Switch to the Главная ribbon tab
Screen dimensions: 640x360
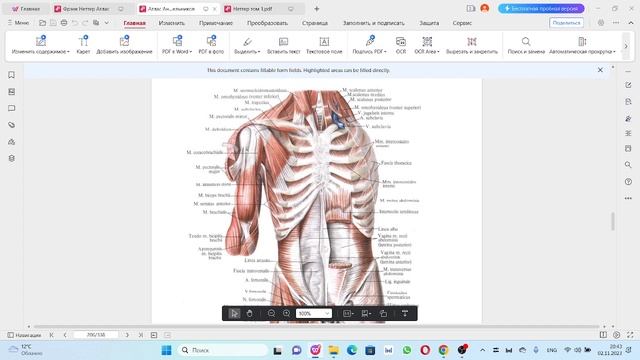134,23
